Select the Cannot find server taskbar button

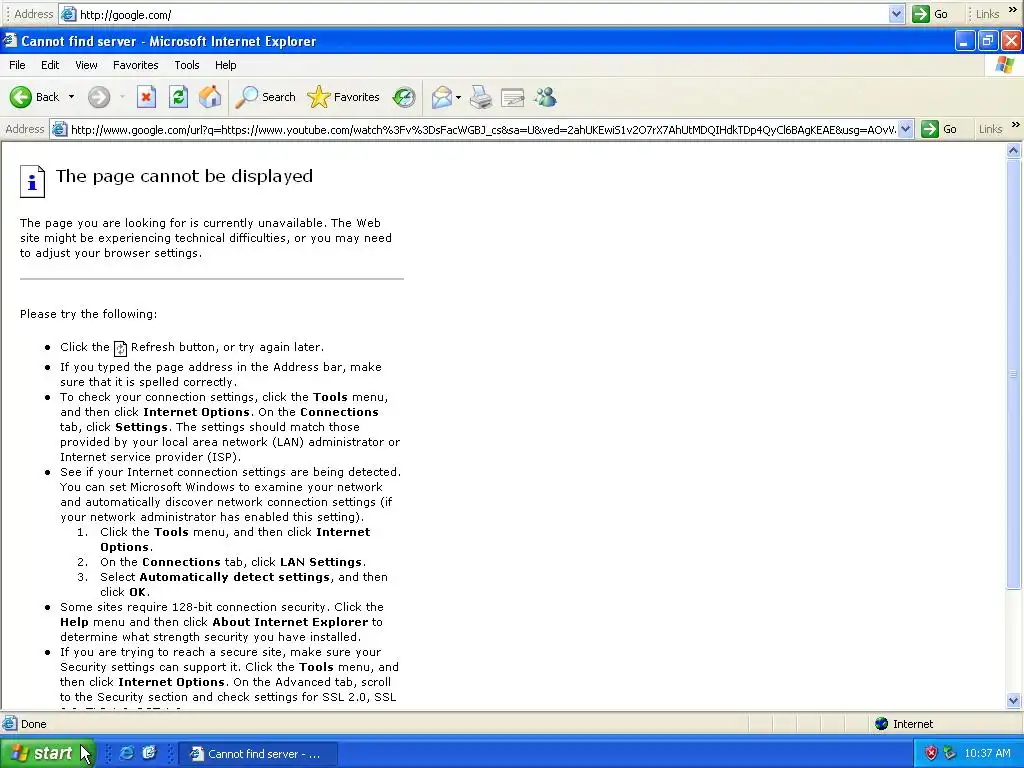258,754
